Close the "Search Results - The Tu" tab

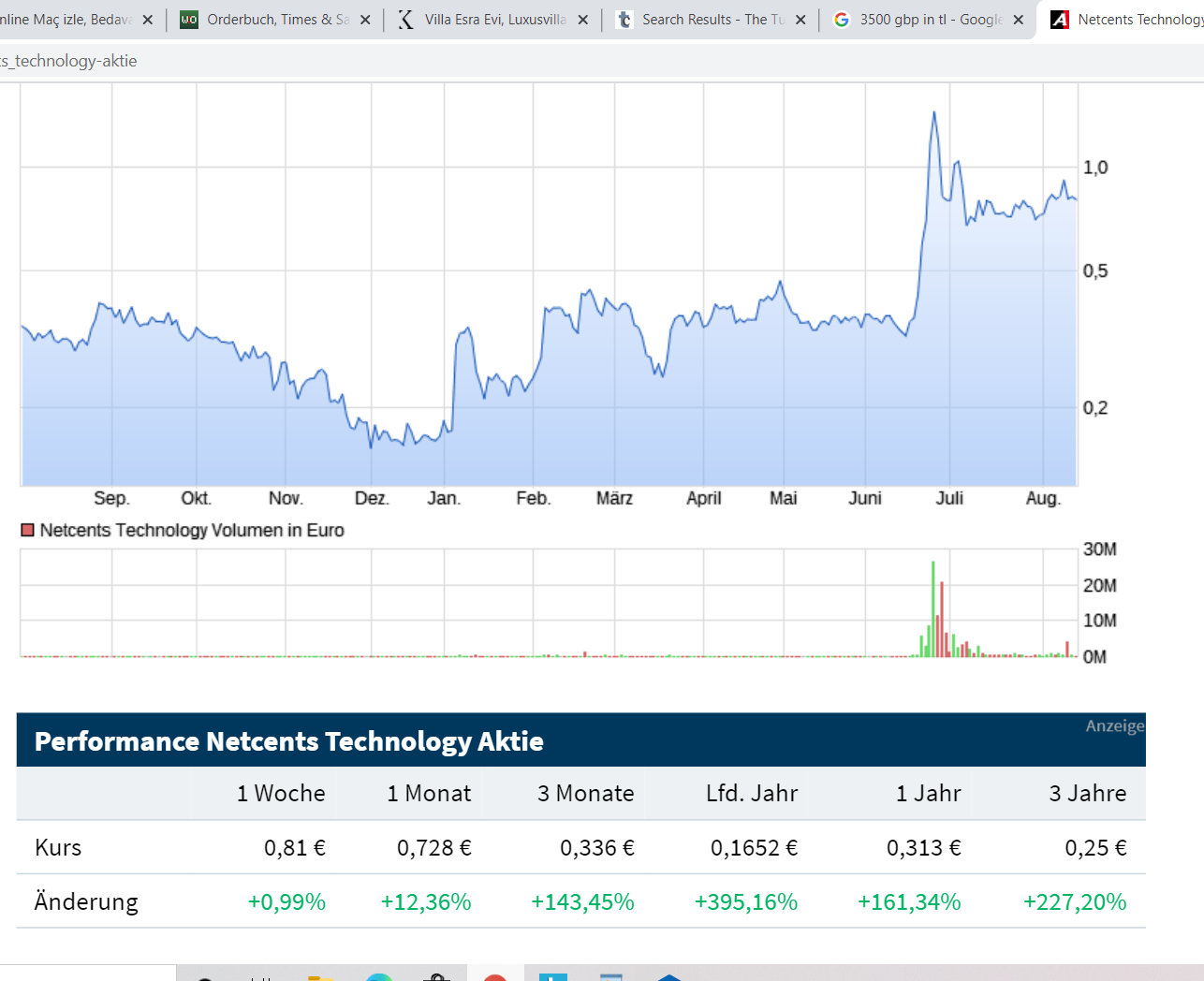[x=800, y=18]
